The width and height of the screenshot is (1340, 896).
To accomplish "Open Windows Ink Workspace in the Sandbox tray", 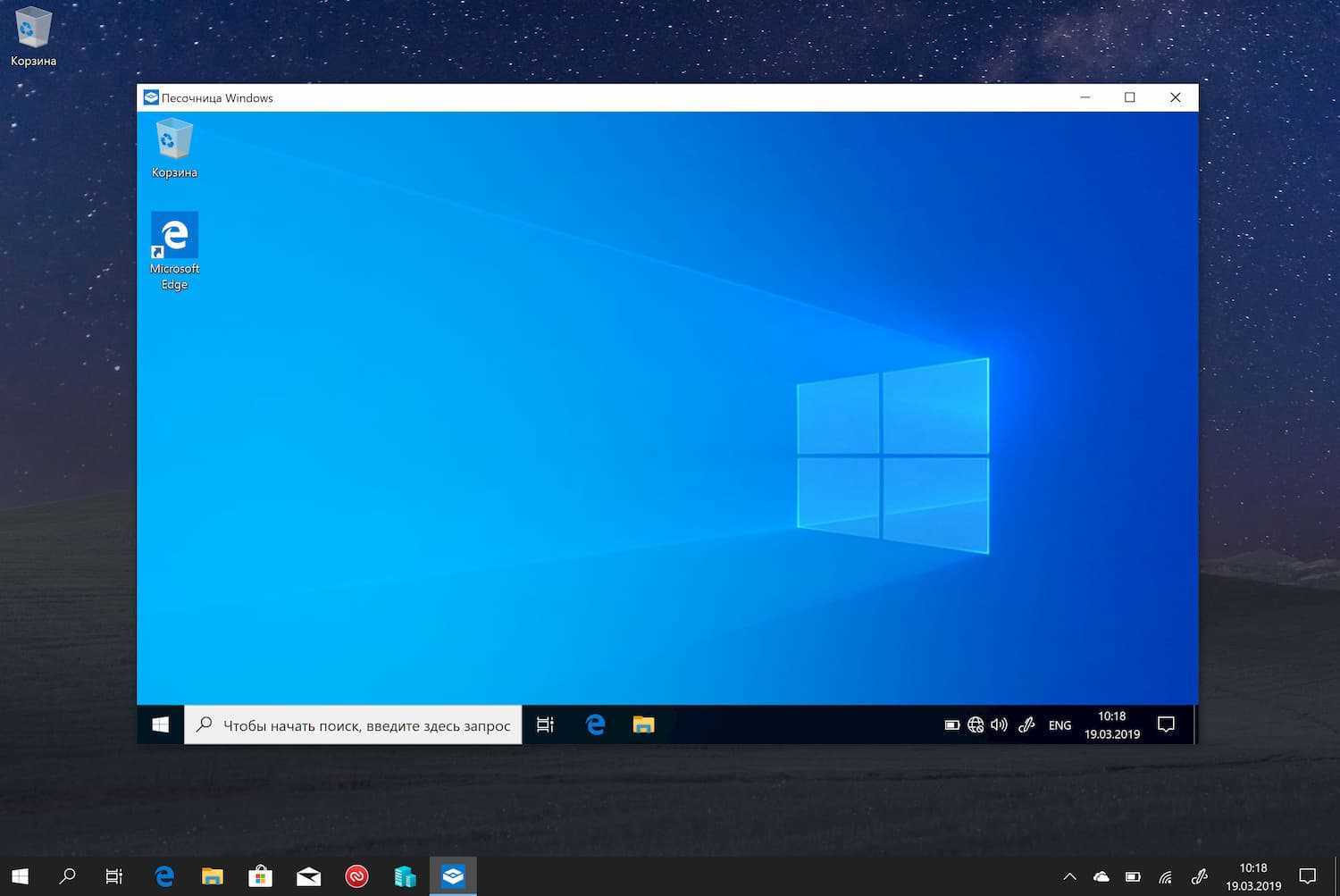I will click(1026, 724).
